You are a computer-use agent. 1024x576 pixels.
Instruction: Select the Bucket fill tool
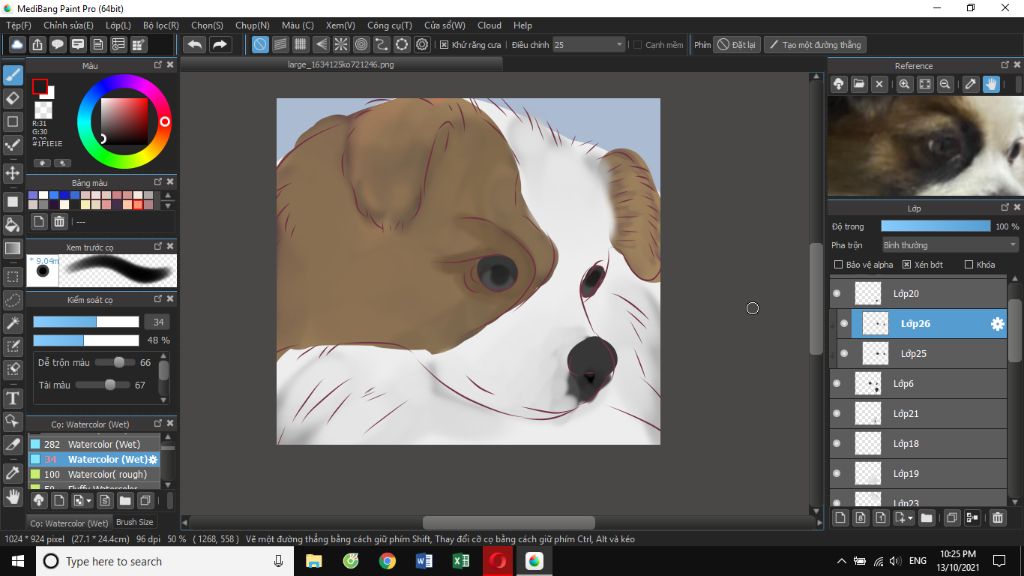13,224
